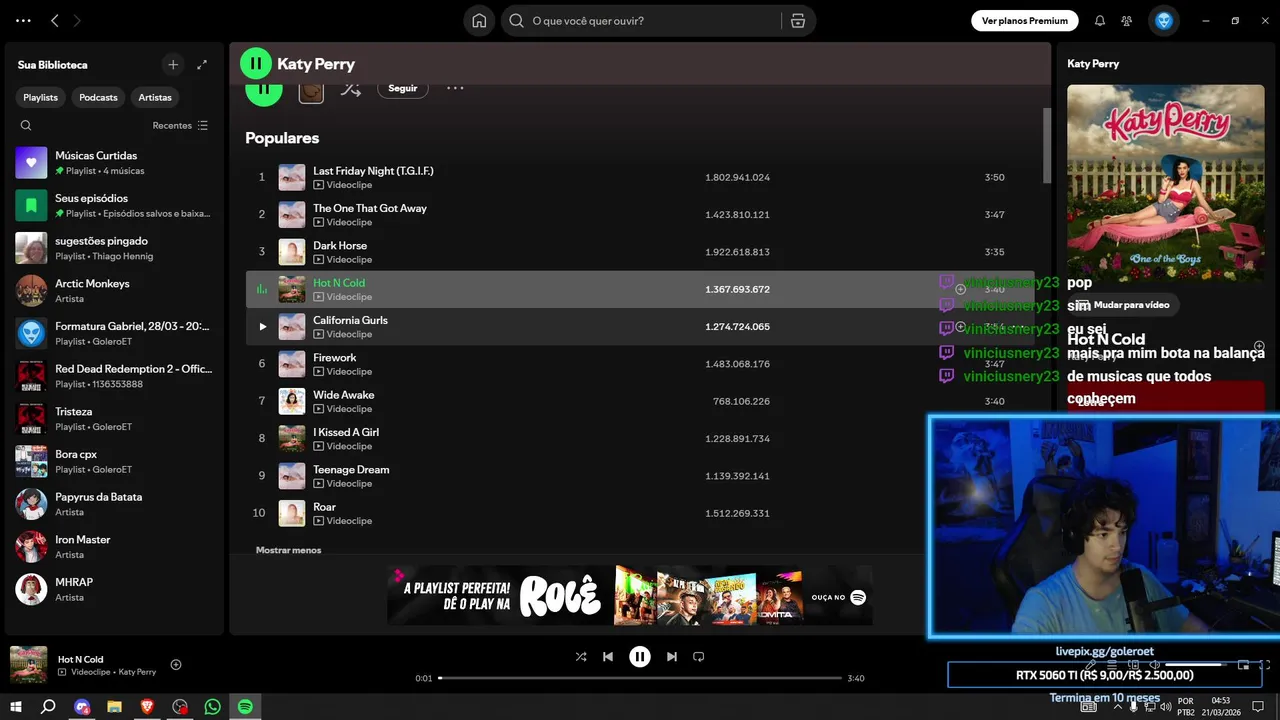This screenshot has width=1280, height=720.
Task: Open Iron Master artist
Action: 114,546
